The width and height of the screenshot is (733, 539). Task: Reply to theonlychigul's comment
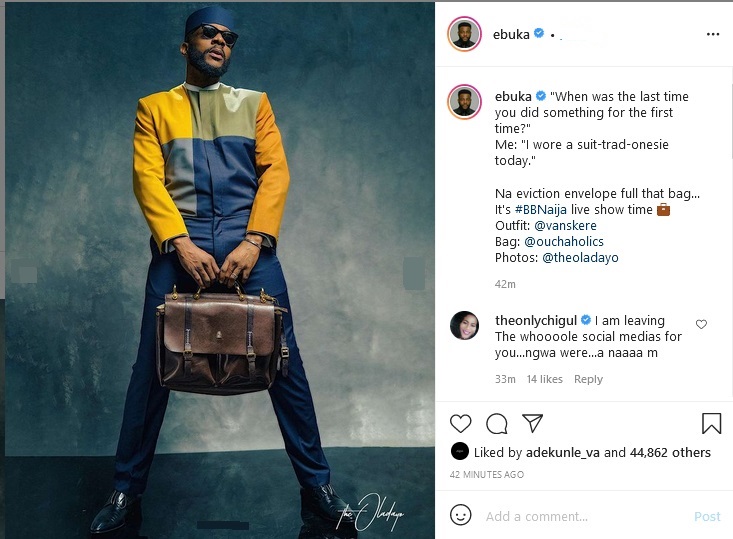[x=588, y=379]
